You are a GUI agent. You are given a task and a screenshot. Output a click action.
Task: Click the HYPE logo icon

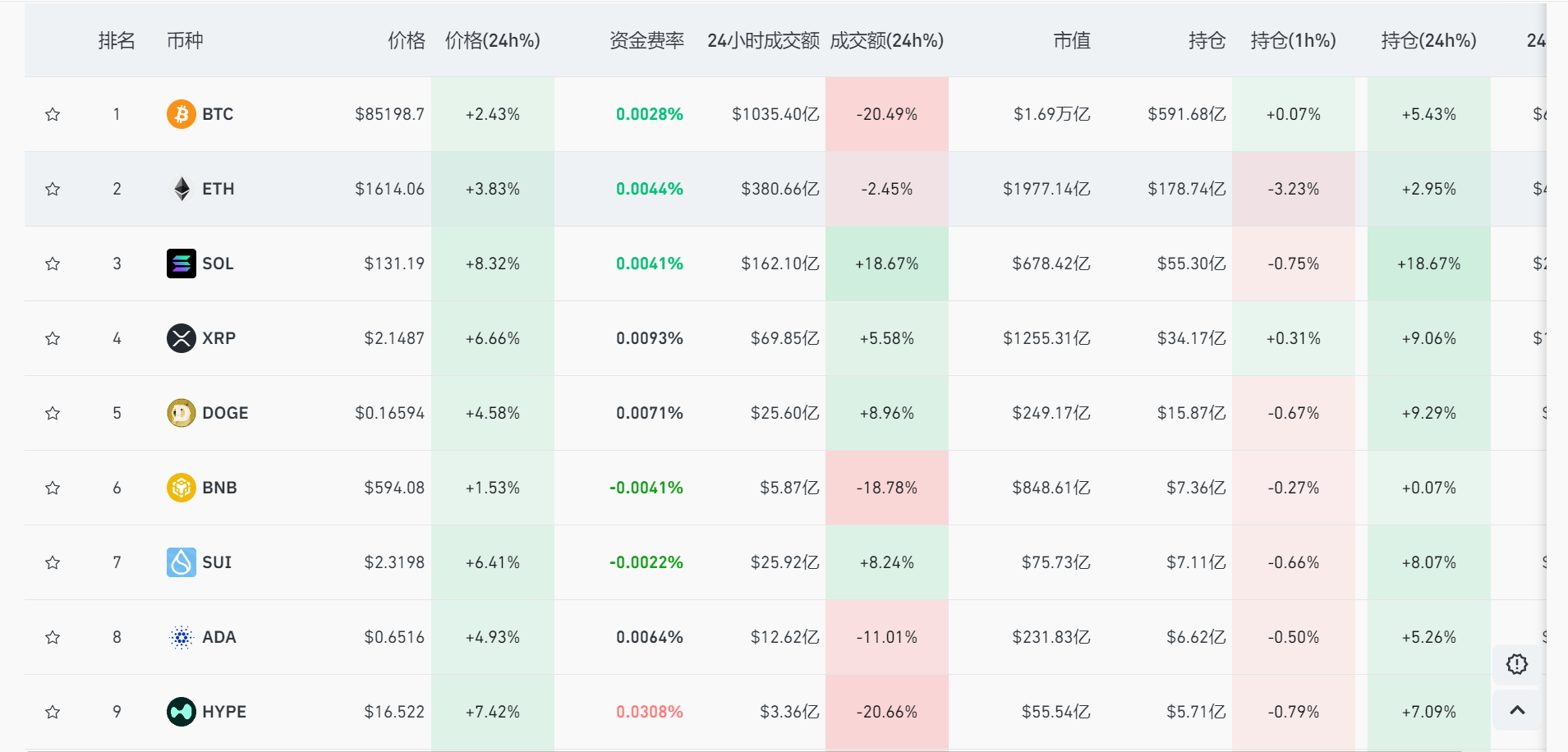(181, 712)
